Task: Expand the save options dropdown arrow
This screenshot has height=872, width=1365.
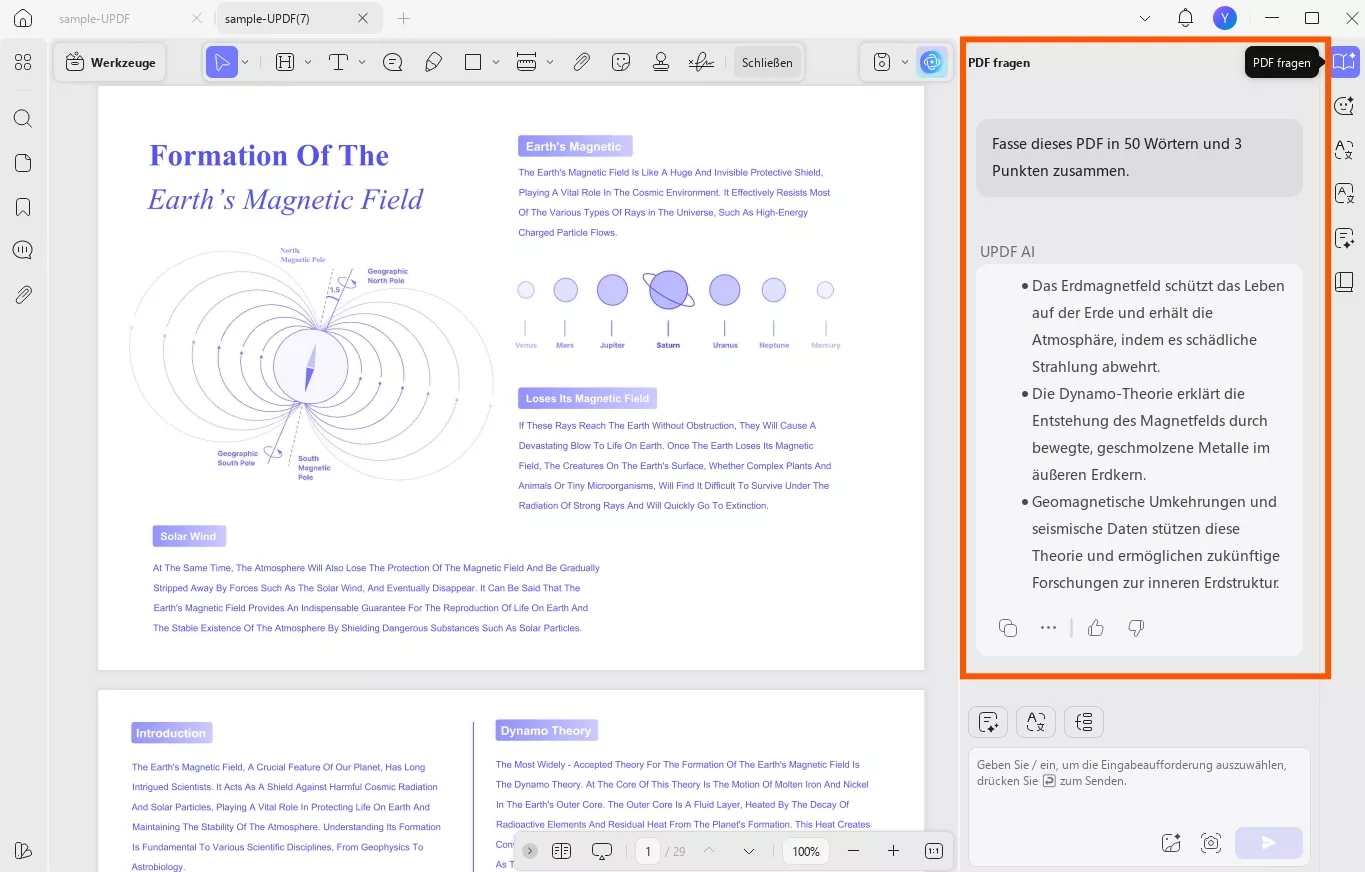Action: pos(905,62)
